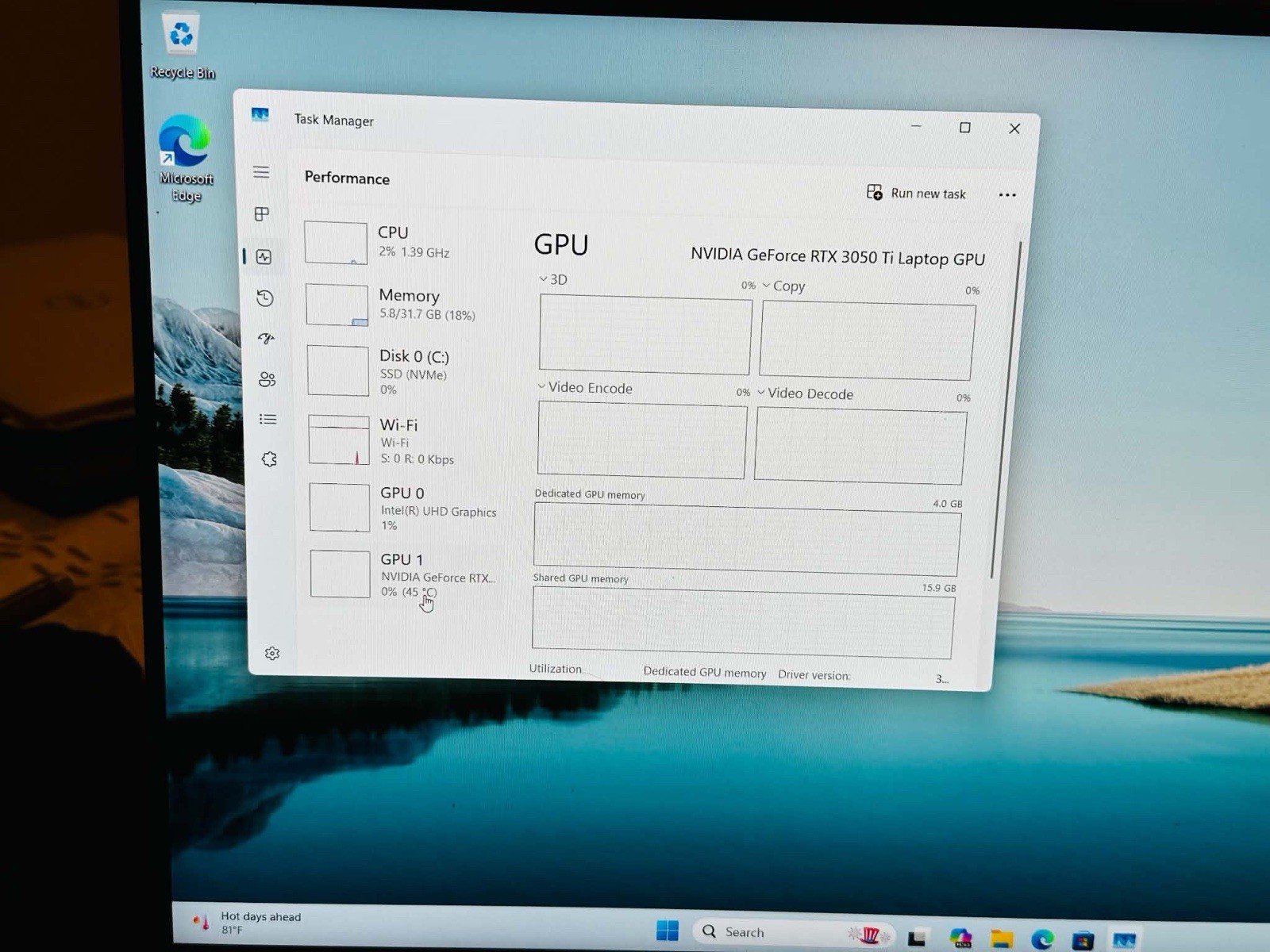The width and height of the screenshot is (1270, 952).
Task: Open the hamburger navigation menu
Action: [x=261, y=172]
